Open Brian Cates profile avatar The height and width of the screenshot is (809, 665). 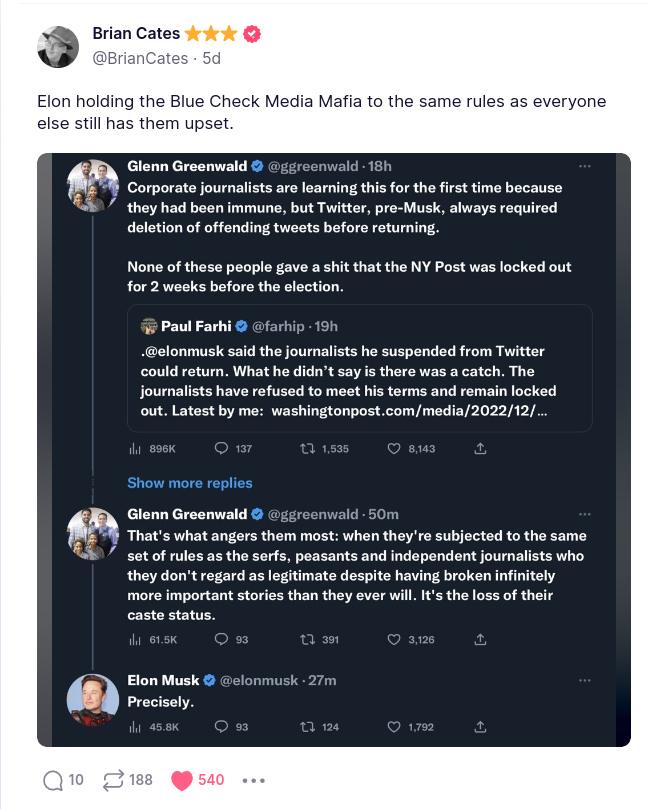tap(58, 46)
